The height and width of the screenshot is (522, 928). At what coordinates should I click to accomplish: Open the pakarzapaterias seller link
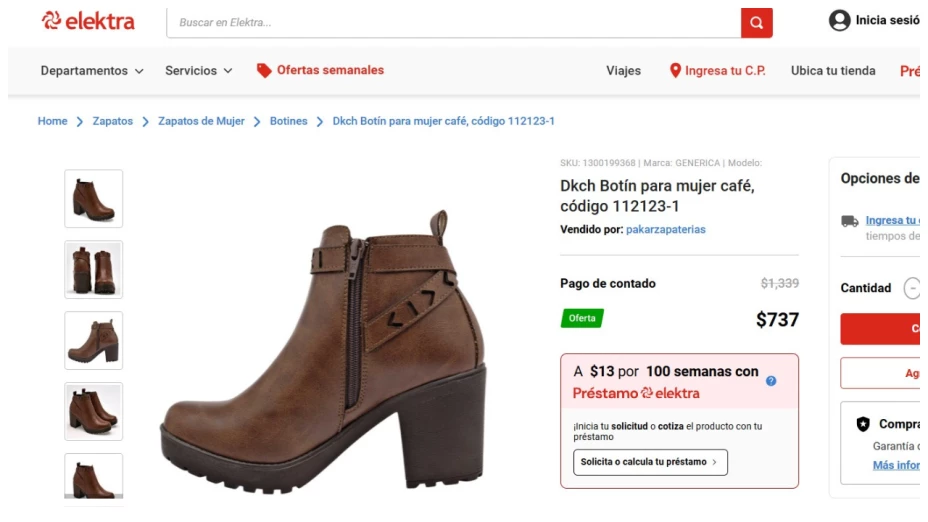point(665,230)
